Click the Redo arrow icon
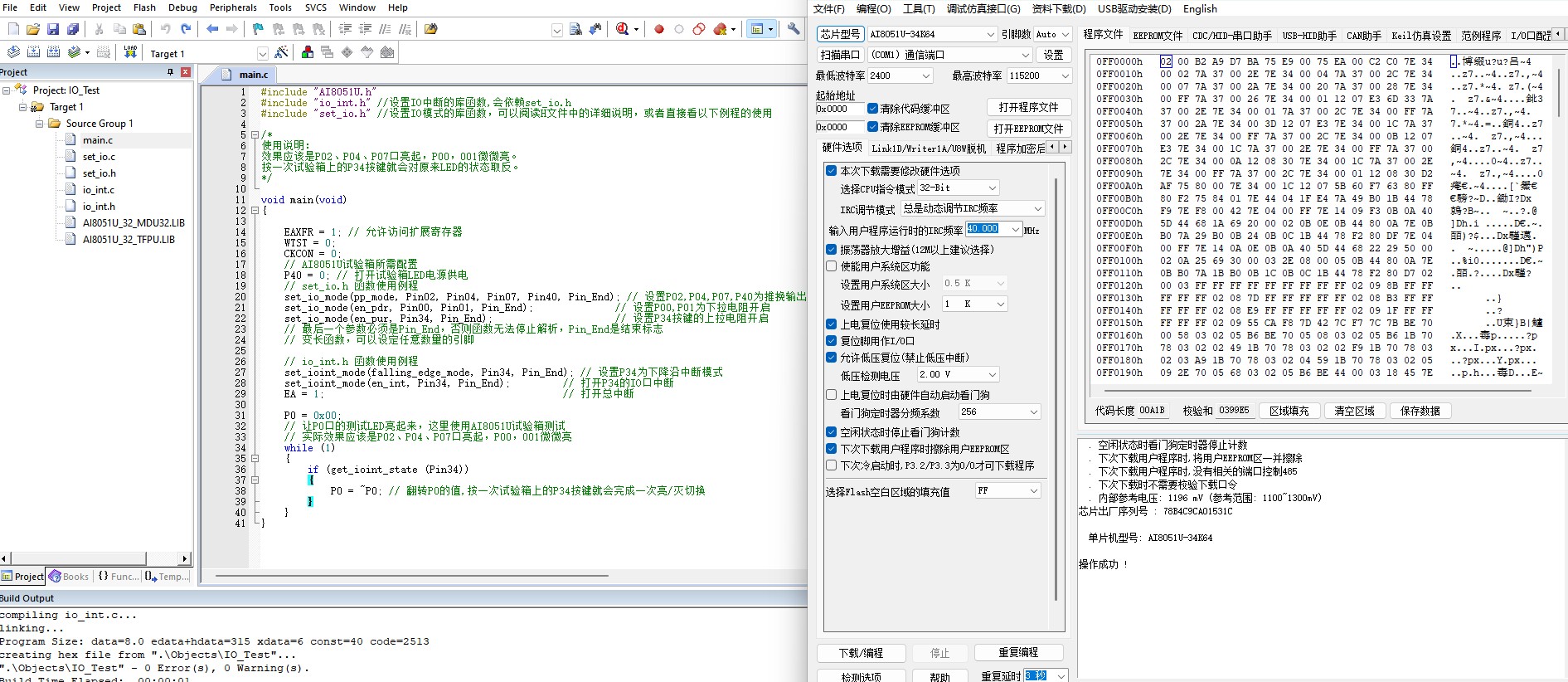Image resolution: width=1568 pixels, height=682 pixels. (186, 29)
